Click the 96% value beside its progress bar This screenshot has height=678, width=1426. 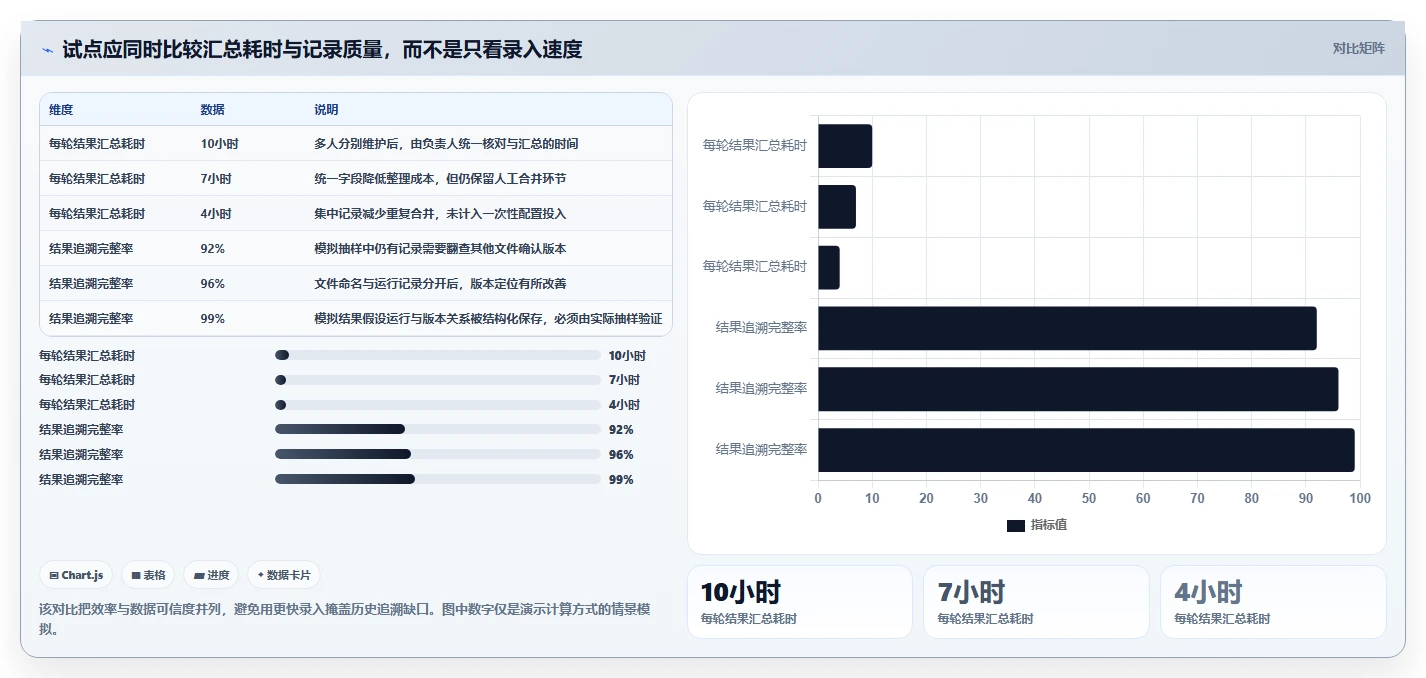tap(621, 454)
